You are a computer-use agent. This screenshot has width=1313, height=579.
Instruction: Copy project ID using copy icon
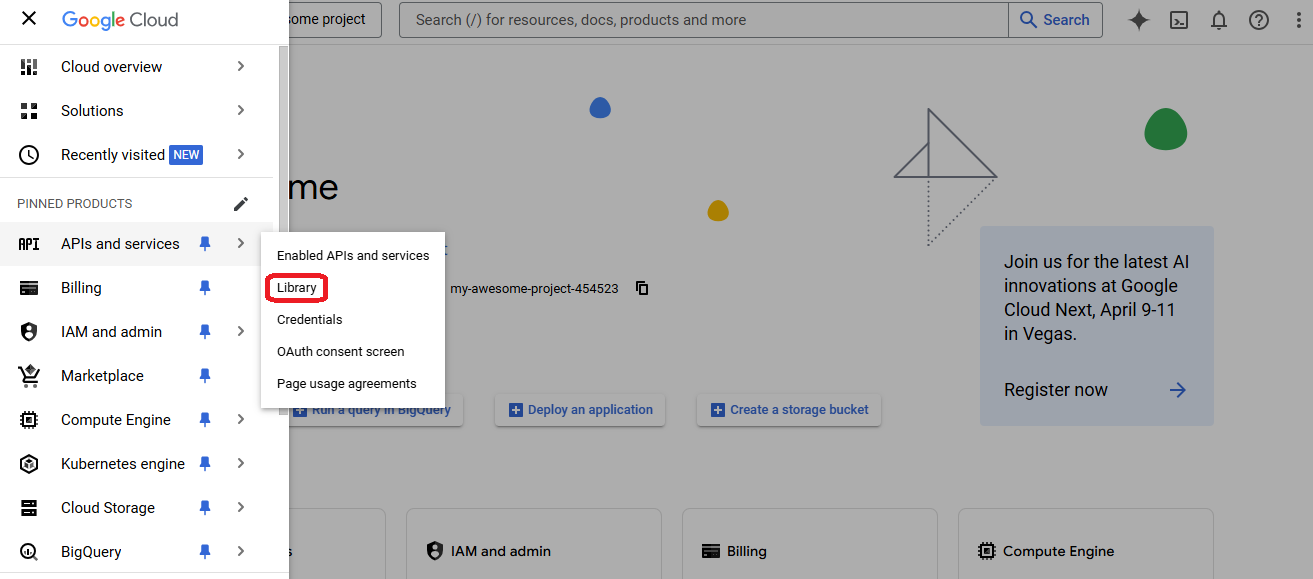tap(642, 288)
